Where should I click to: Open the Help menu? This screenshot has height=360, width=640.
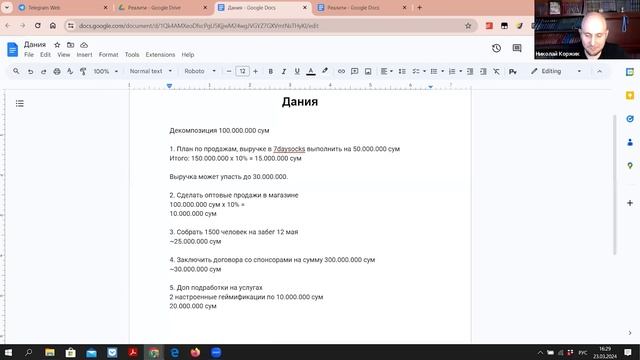point(188,55)
